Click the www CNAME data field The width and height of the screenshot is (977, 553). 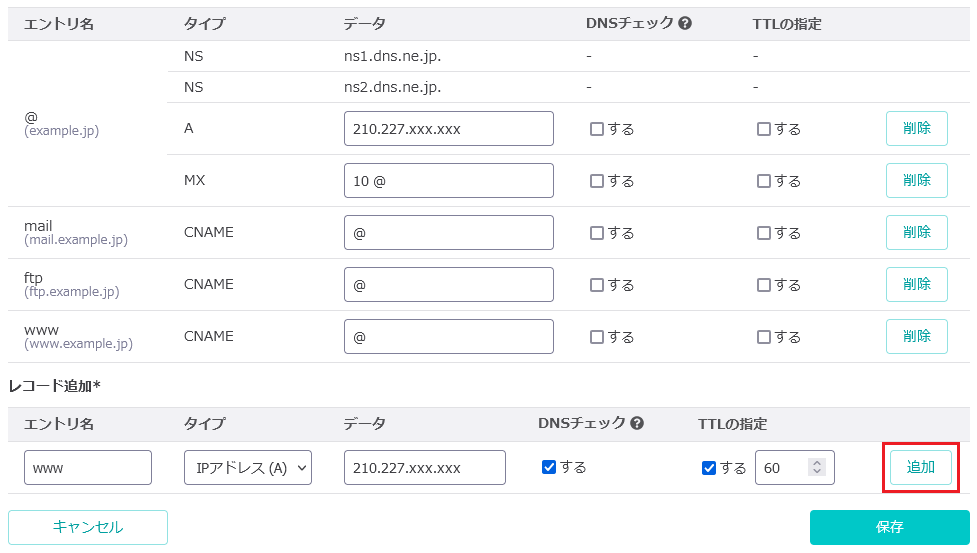pos(449,336)
